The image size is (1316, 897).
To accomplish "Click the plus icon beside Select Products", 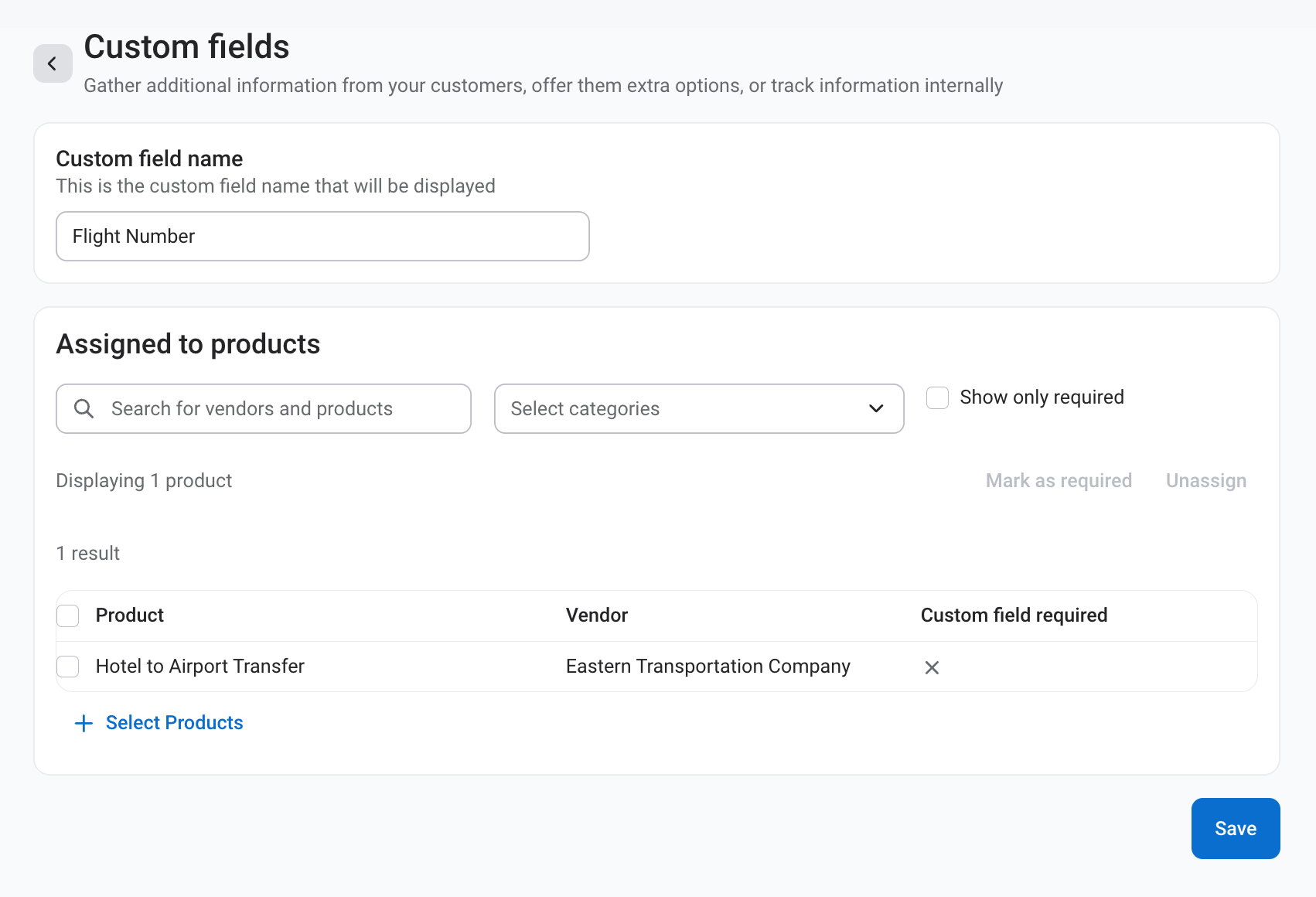I will pos(84,723).
